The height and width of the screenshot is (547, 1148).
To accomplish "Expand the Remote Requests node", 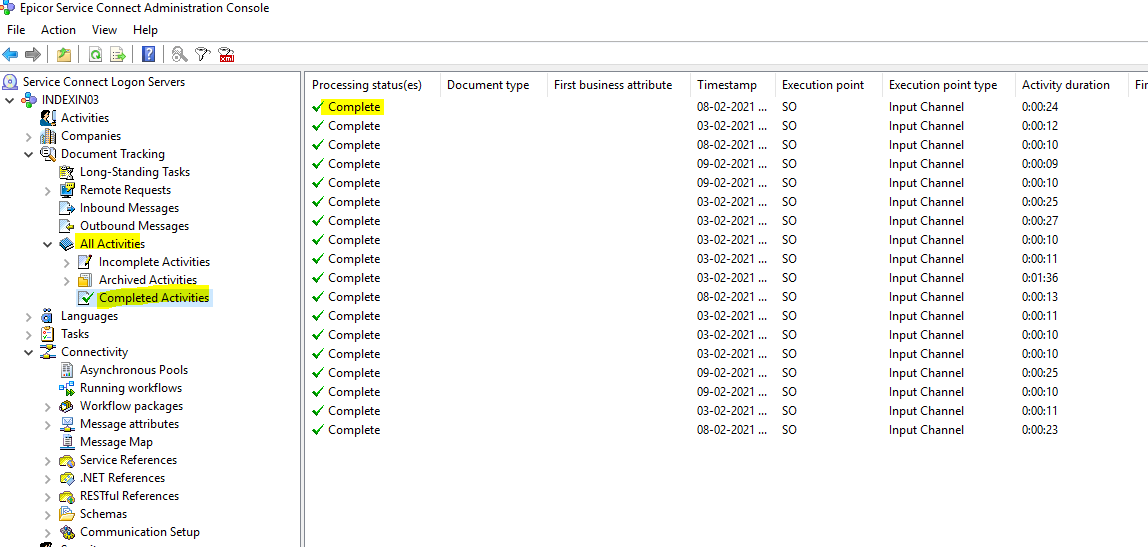I will 48,190.
